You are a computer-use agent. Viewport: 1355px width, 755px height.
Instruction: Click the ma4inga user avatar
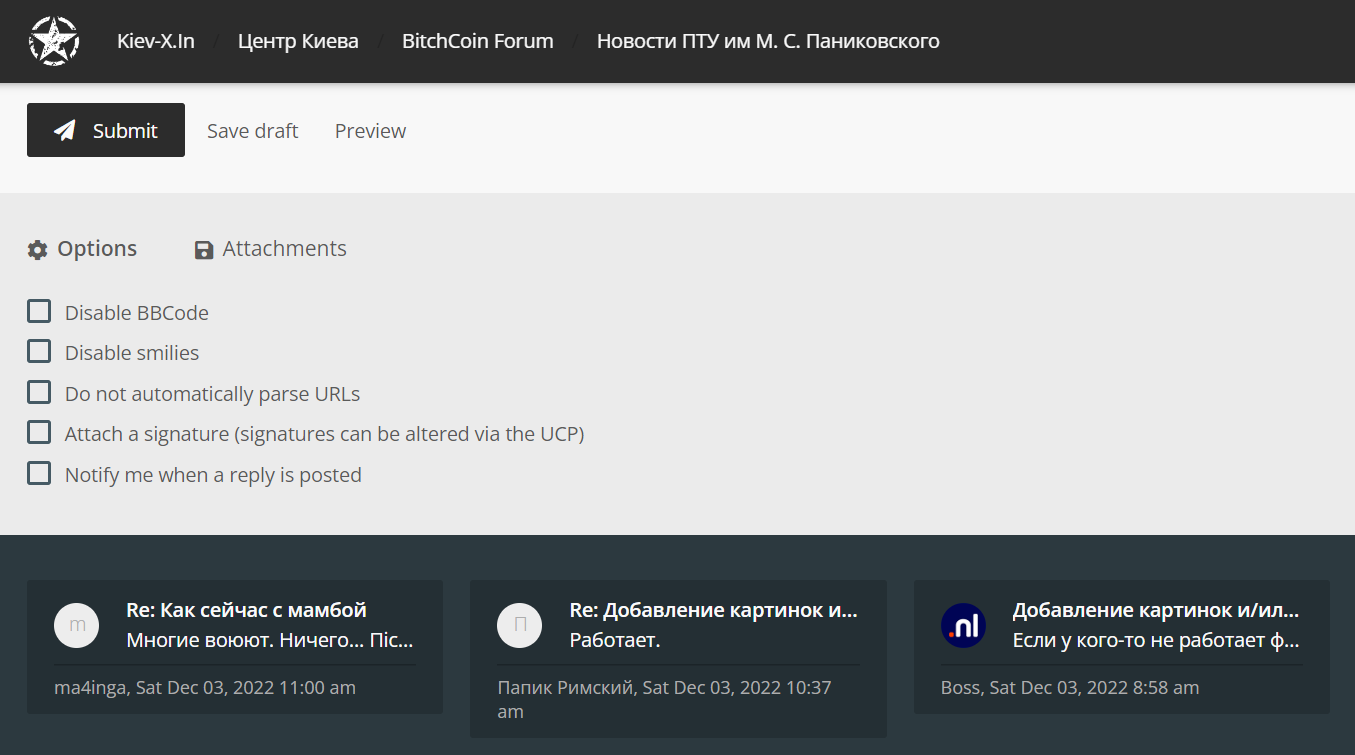[76, 626]
